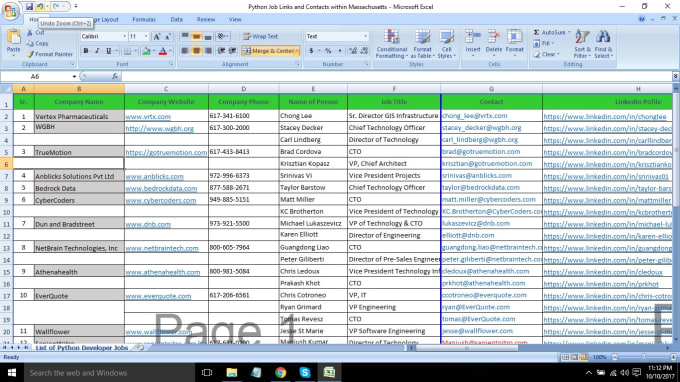Image resolution: width=680 pixels, height=382 pixels.
Task: Apply Percent Style formatting
Action: 328,51
